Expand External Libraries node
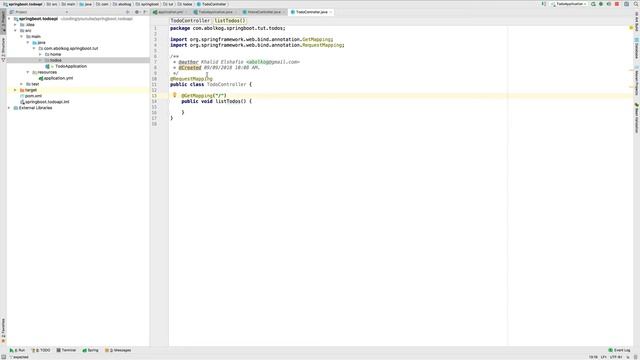 [9, 108]
